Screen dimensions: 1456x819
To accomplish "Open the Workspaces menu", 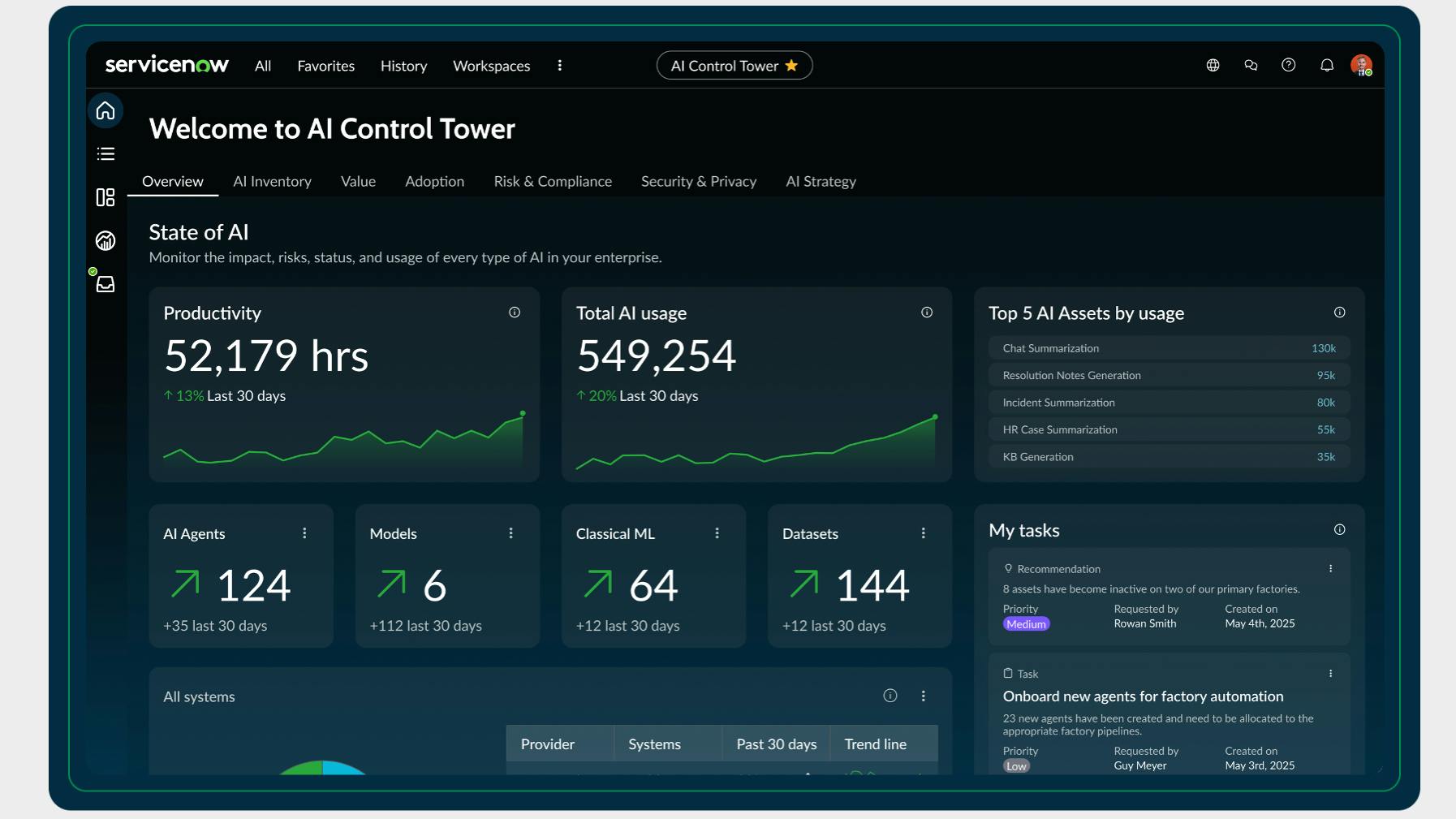I will (x=491, y=66).
